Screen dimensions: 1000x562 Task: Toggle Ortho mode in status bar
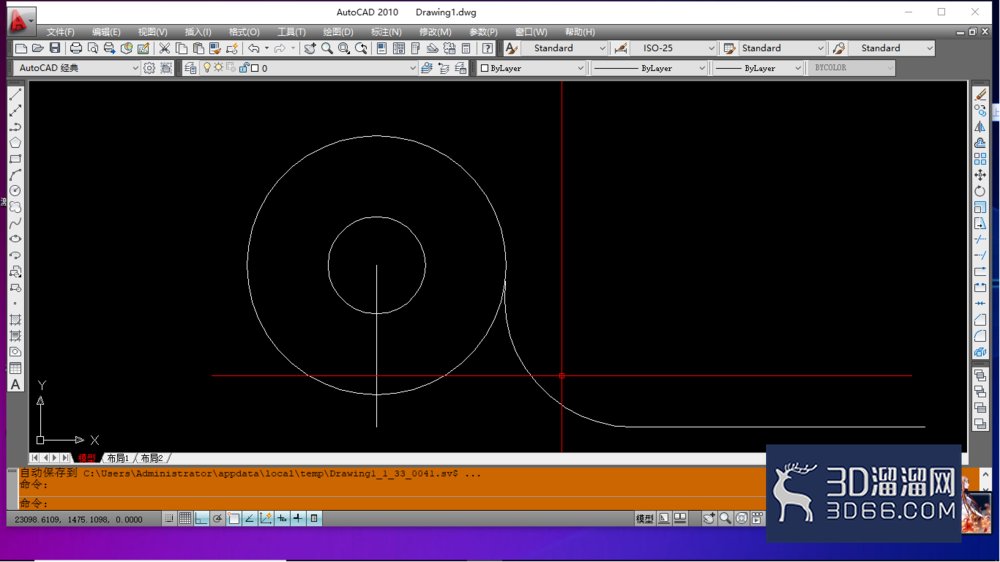pos(202,519)
